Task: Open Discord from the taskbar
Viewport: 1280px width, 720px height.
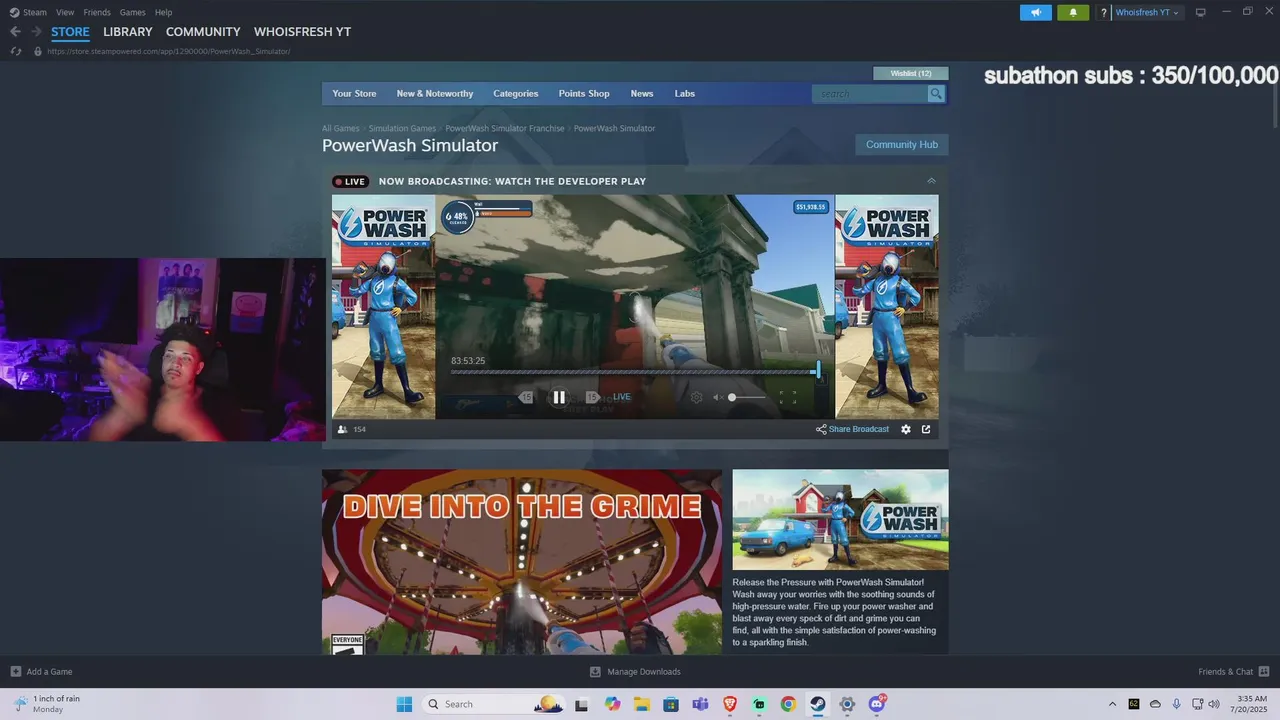Action: point(877,704)
